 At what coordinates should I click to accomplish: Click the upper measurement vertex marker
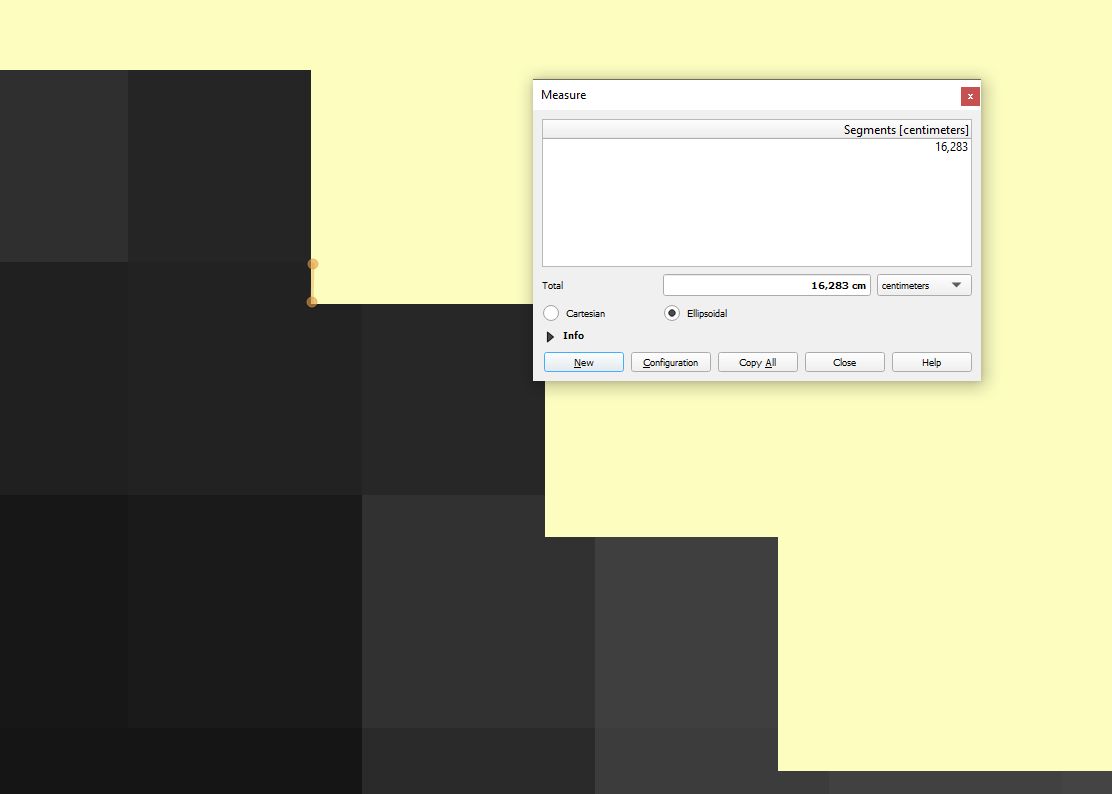pos(313,264)
